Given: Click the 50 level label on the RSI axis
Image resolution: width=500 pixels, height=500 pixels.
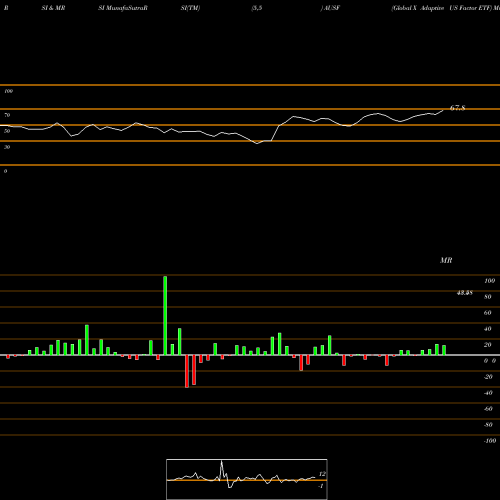Looking at the screenshot, I should [7, 131].
